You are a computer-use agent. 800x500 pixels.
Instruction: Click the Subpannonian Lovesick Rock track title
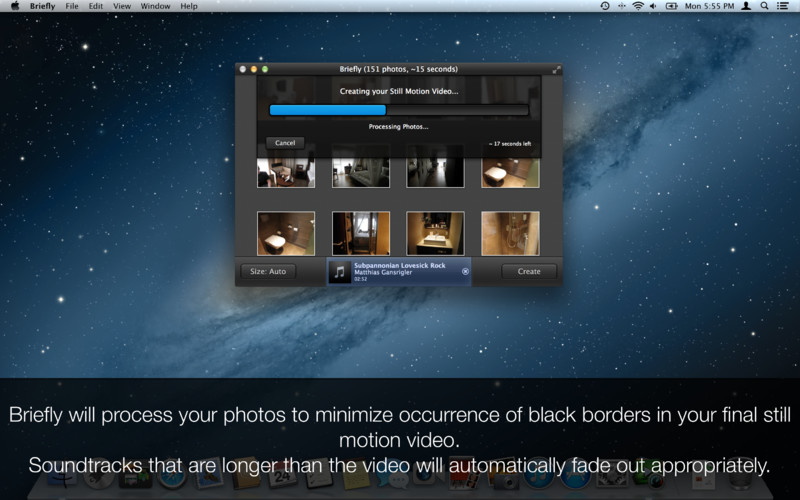[x=399, y=265]
